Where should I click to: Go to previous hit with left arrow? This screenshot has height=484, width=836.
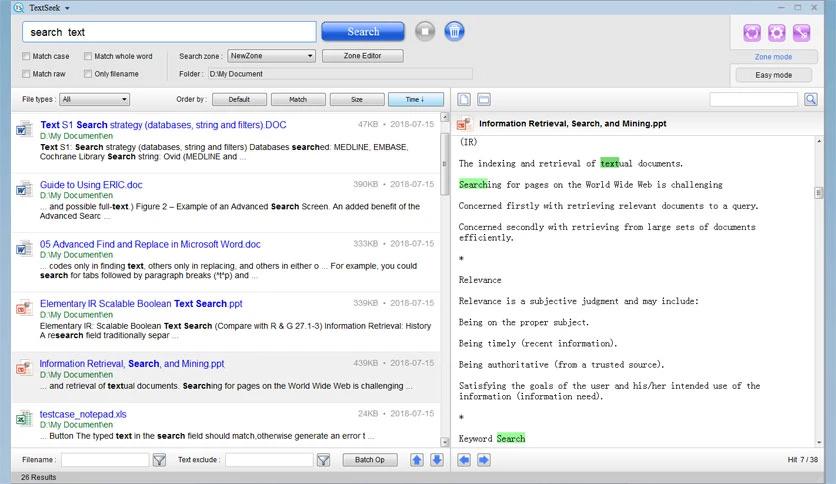464,460
